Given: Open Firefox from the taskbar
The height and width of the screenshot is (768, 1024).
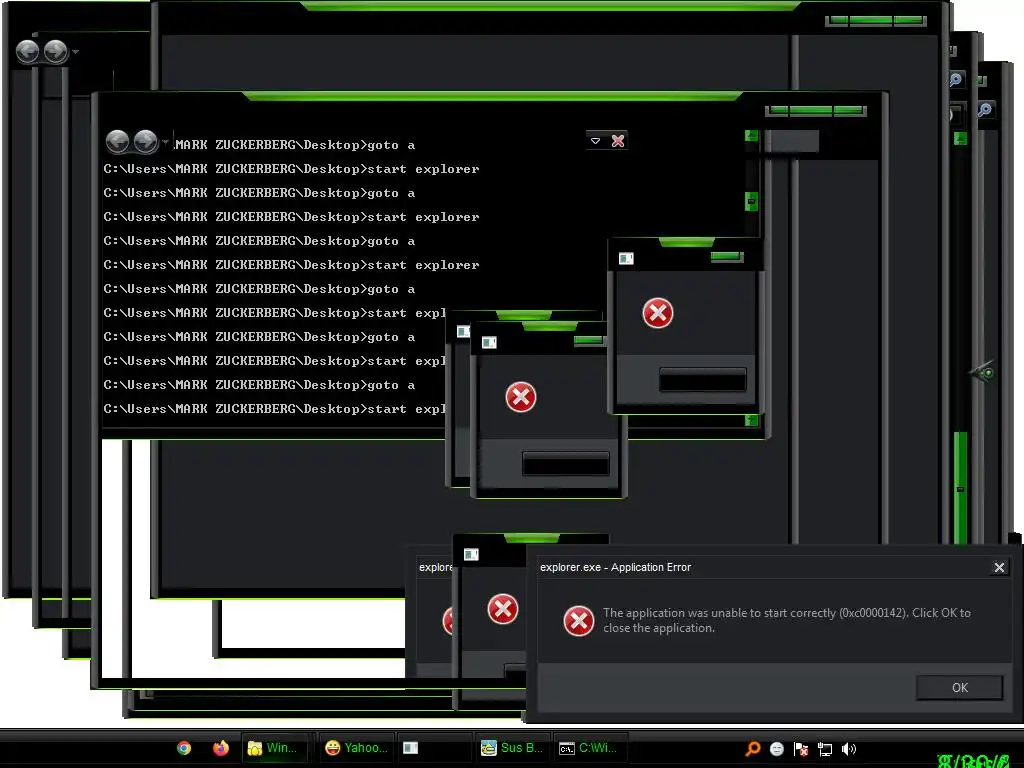Looking at the screenshot, I should tap(221, 748).
